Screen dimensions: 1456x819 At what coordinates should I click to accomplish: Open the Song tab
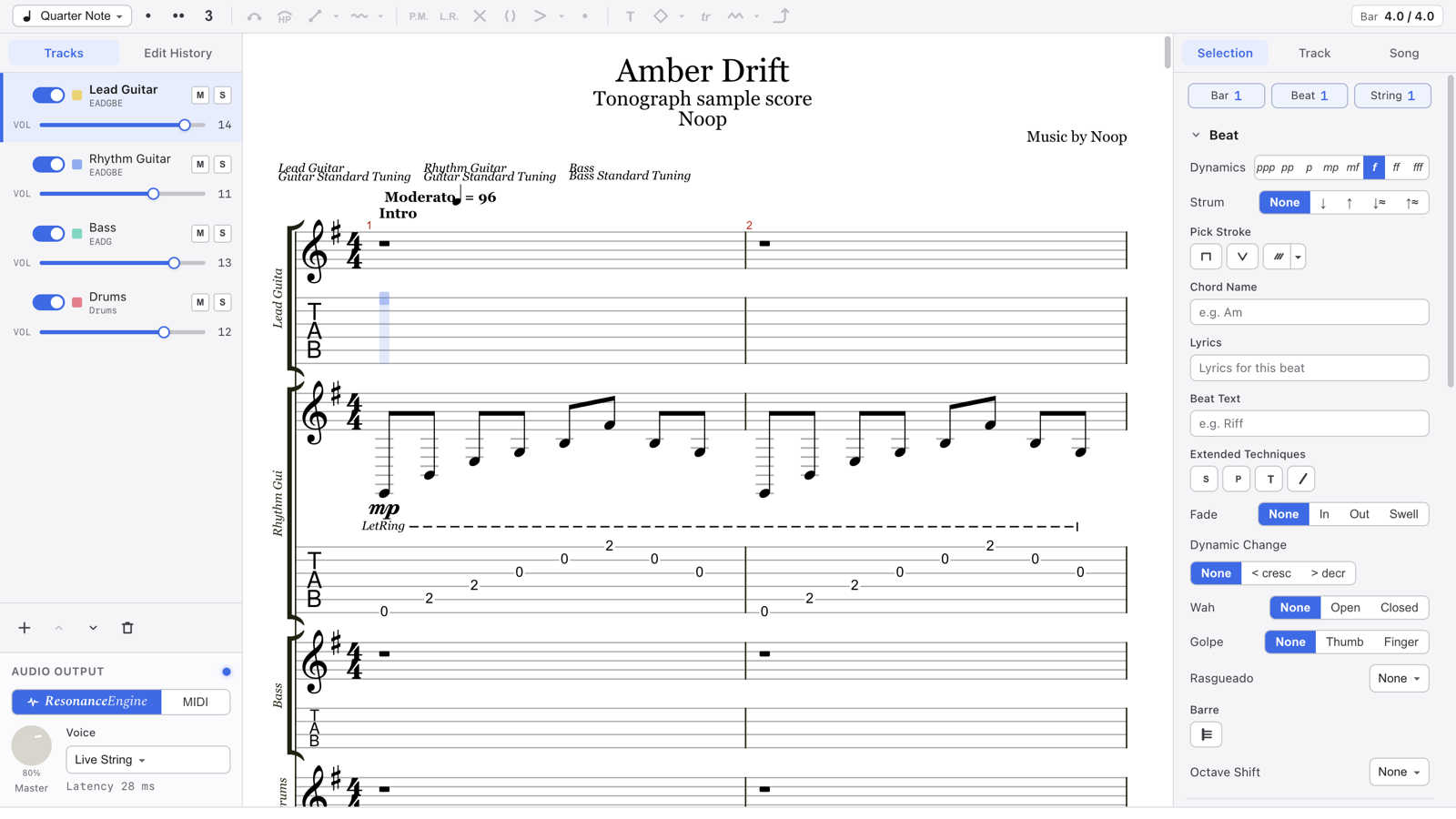(x=1404, y=53)
